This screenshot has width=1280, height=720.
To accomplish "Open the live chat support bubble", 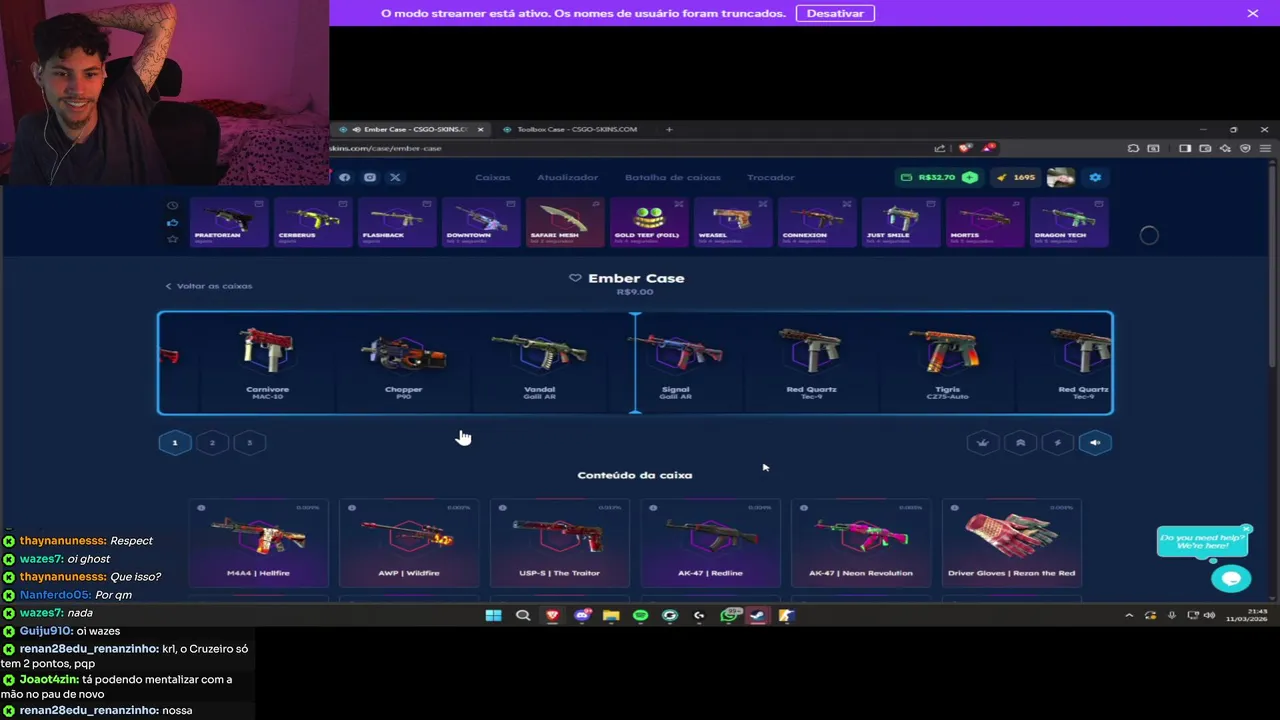I will tap(1231, 578).
